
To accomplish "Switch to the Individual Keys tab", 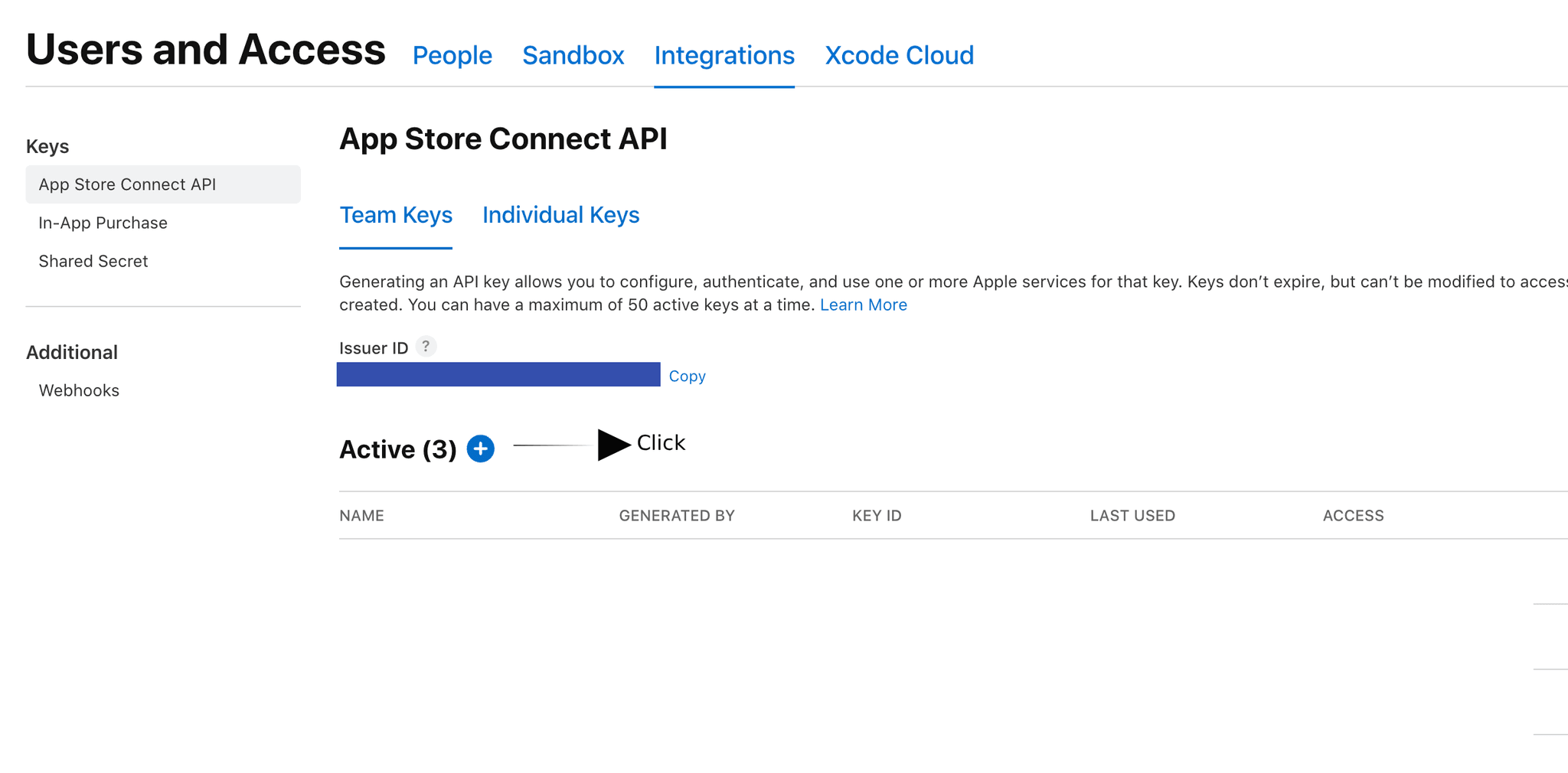I will coord(560,215).
